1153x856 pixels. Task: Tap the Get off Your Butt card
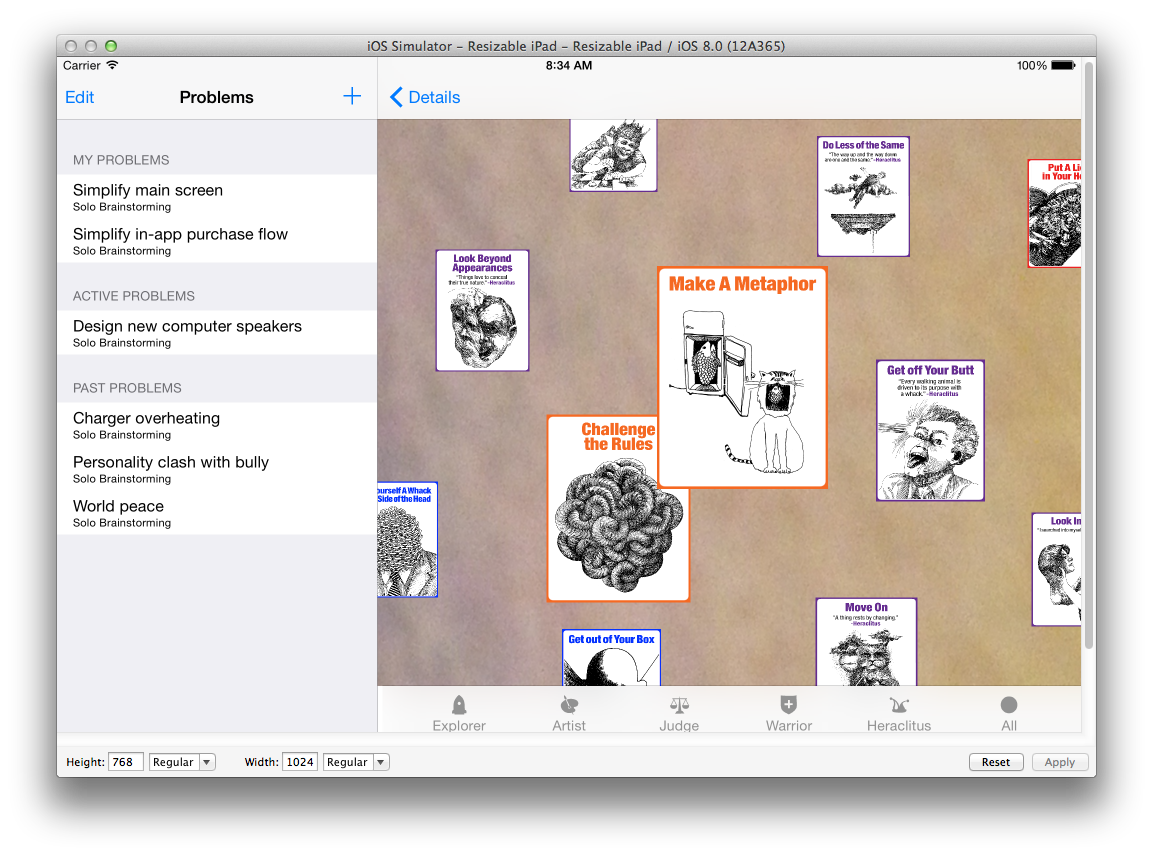coord(930,430)
